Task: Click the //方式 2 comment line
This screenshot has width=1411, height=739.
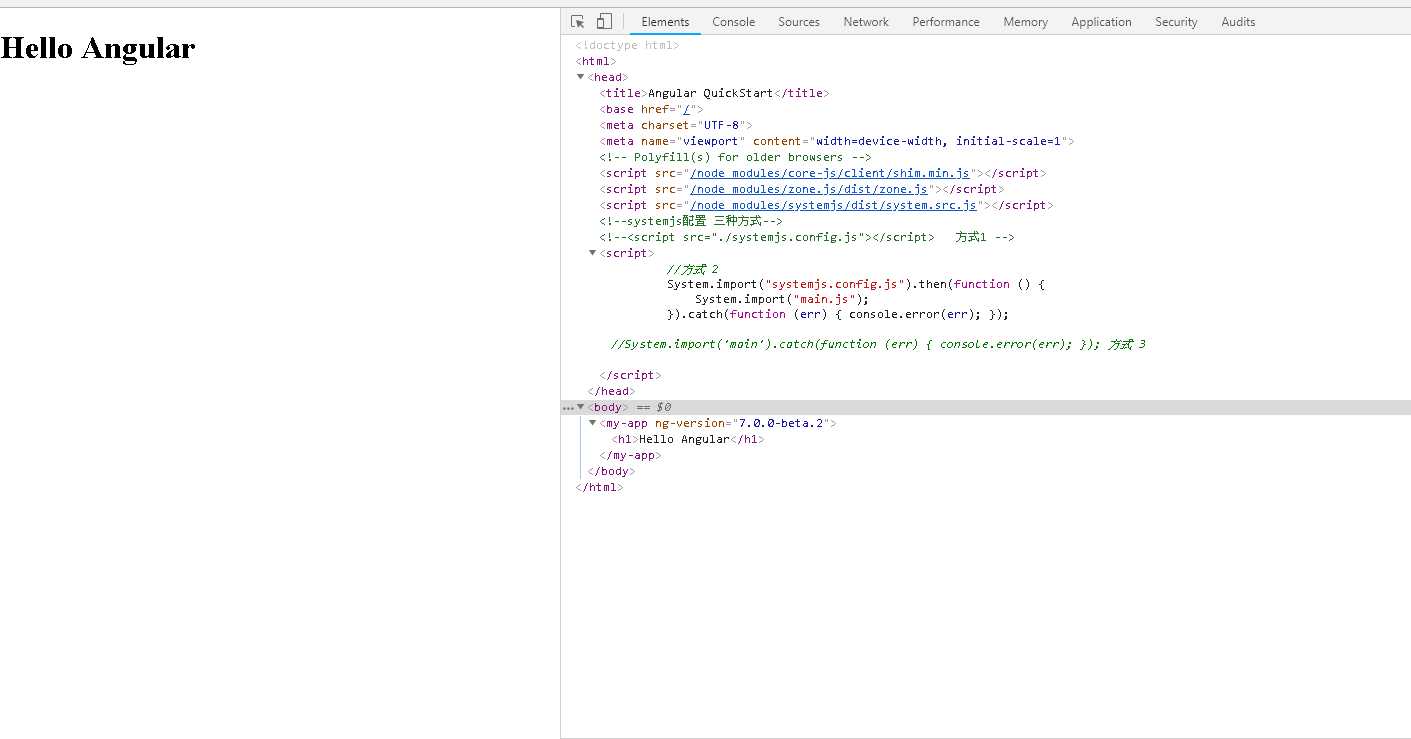Action: coord(693,269)
